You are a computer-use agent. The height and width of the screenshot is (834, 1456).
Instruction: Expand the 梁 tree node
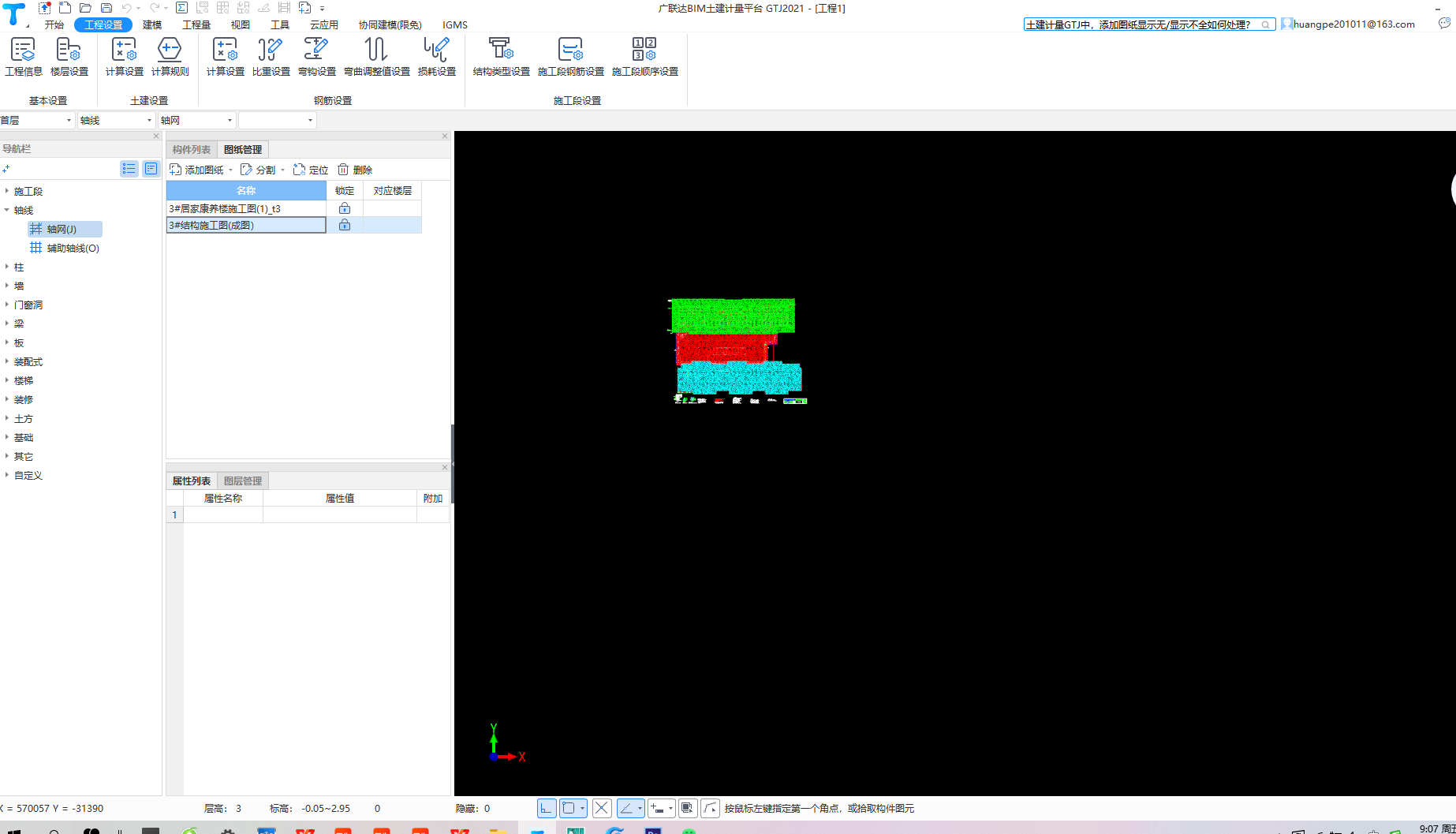(7, 324)
